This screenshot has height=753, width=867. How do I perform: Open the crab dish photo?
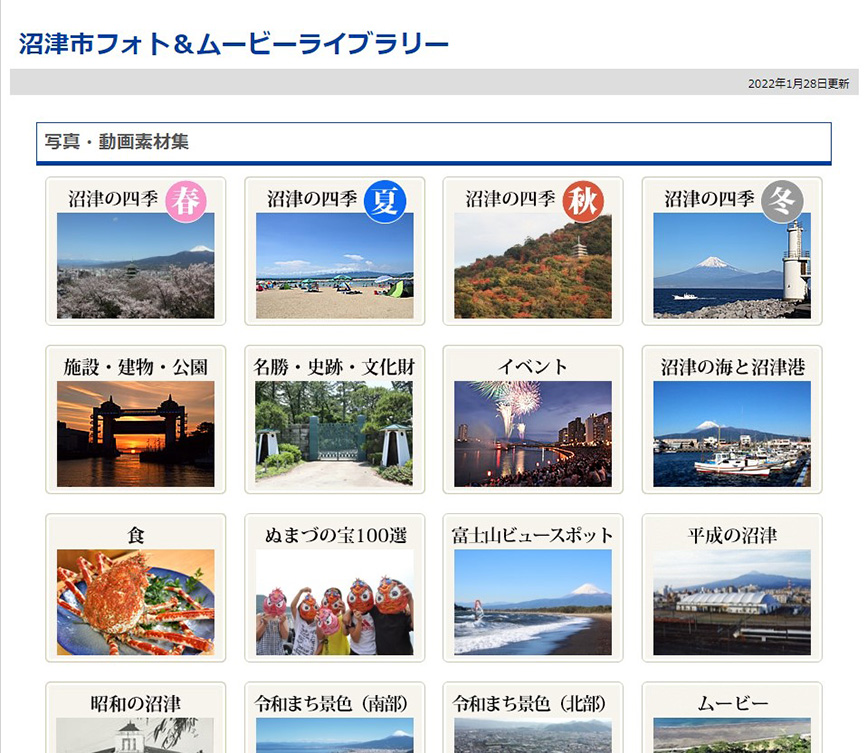coord(135,602)
